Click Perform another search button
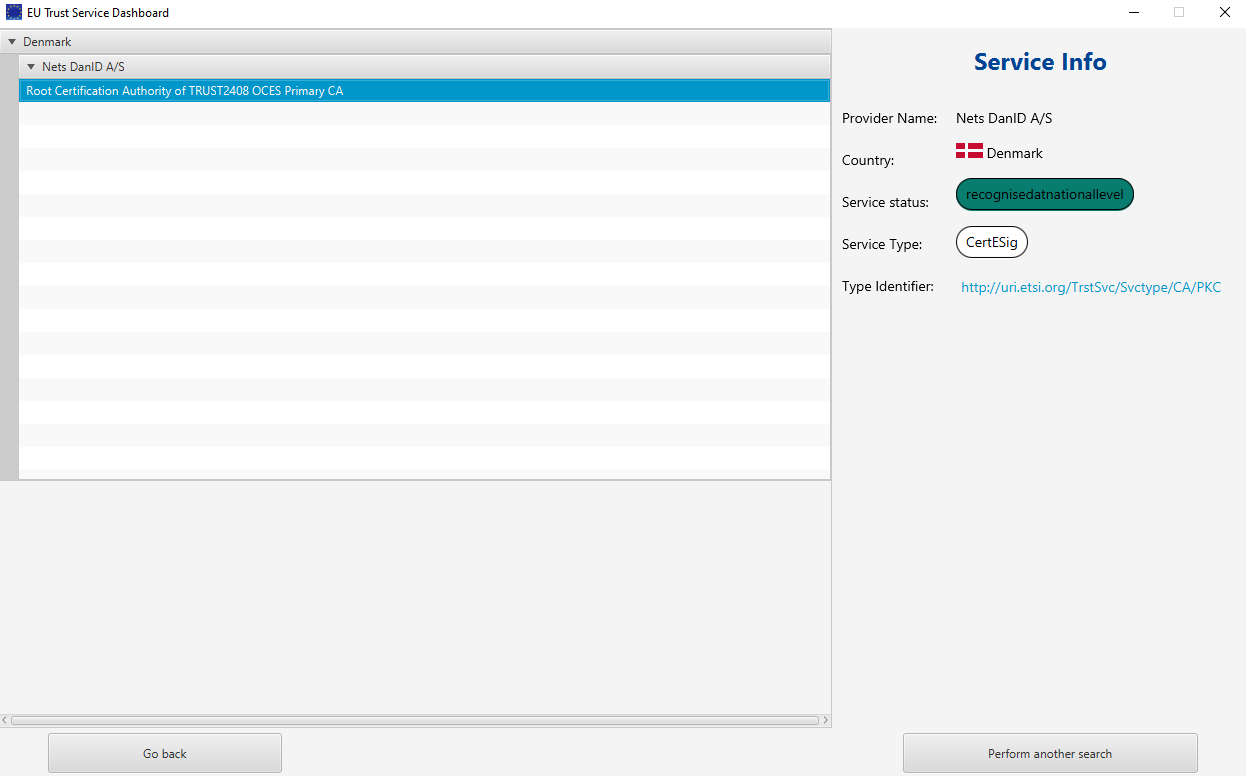The width and height of the screenshot is (1246, 776). 1050,753
